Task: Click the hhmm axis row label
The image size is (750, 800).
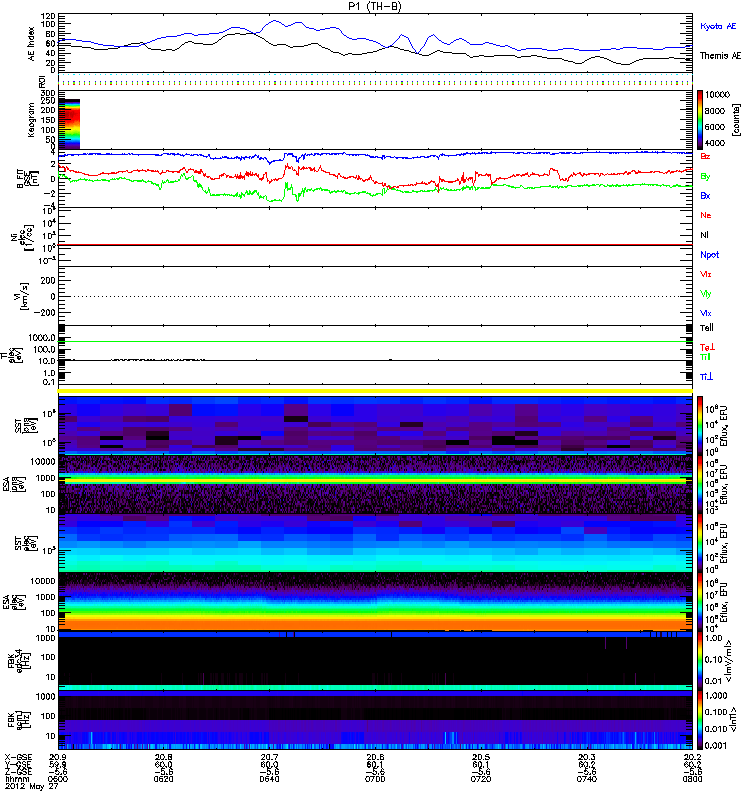Action: pos(16,779)
